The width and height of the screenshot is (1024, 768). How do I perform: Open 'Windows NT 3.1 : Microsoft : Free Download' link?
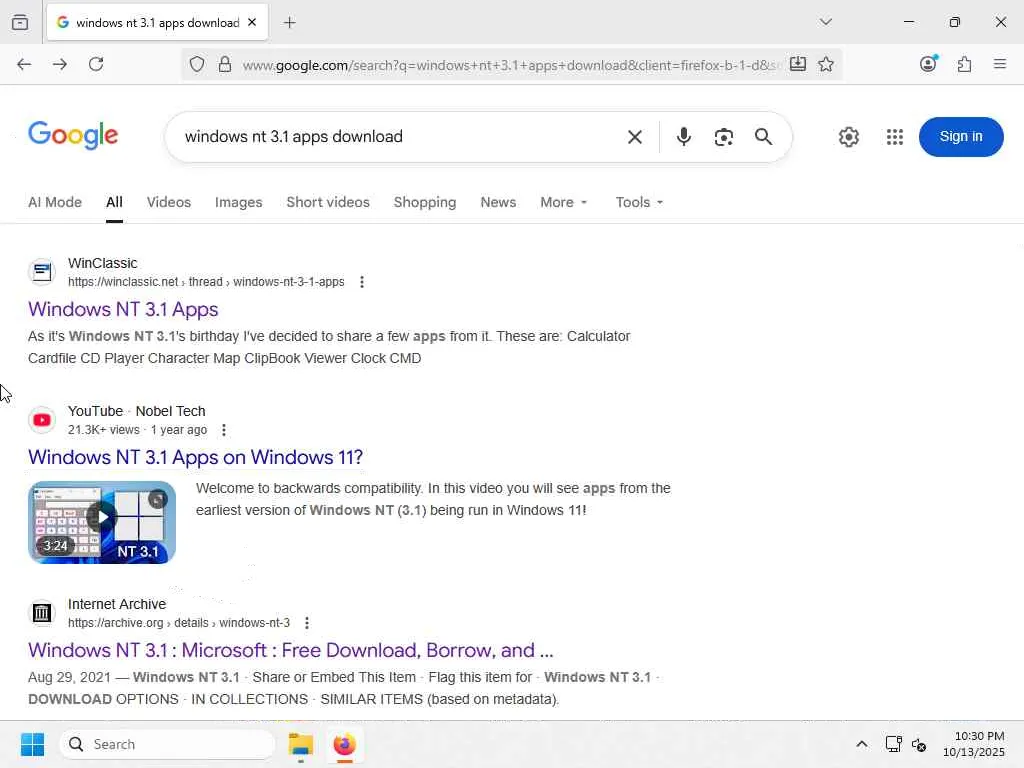[291, 650]
